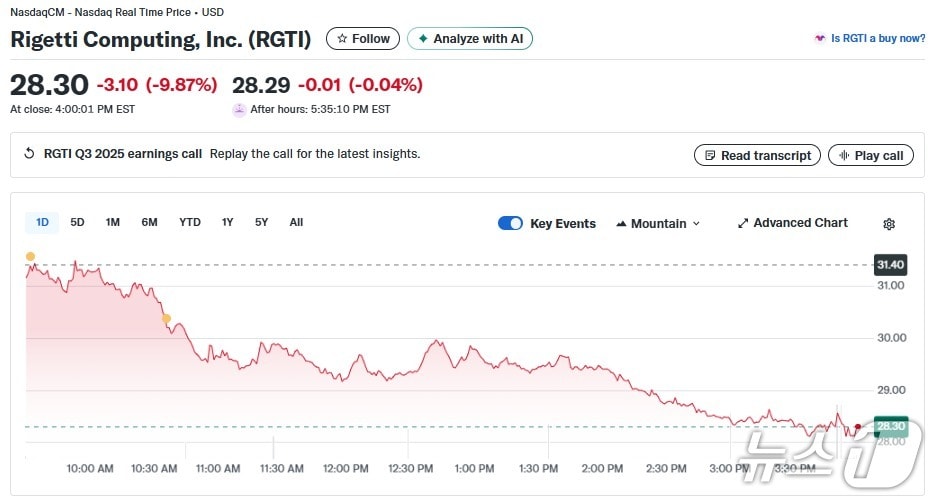Click the Read transcript button
Image resolution: width=936 pixels, height=502 pixels.
(x=757, y=156)
